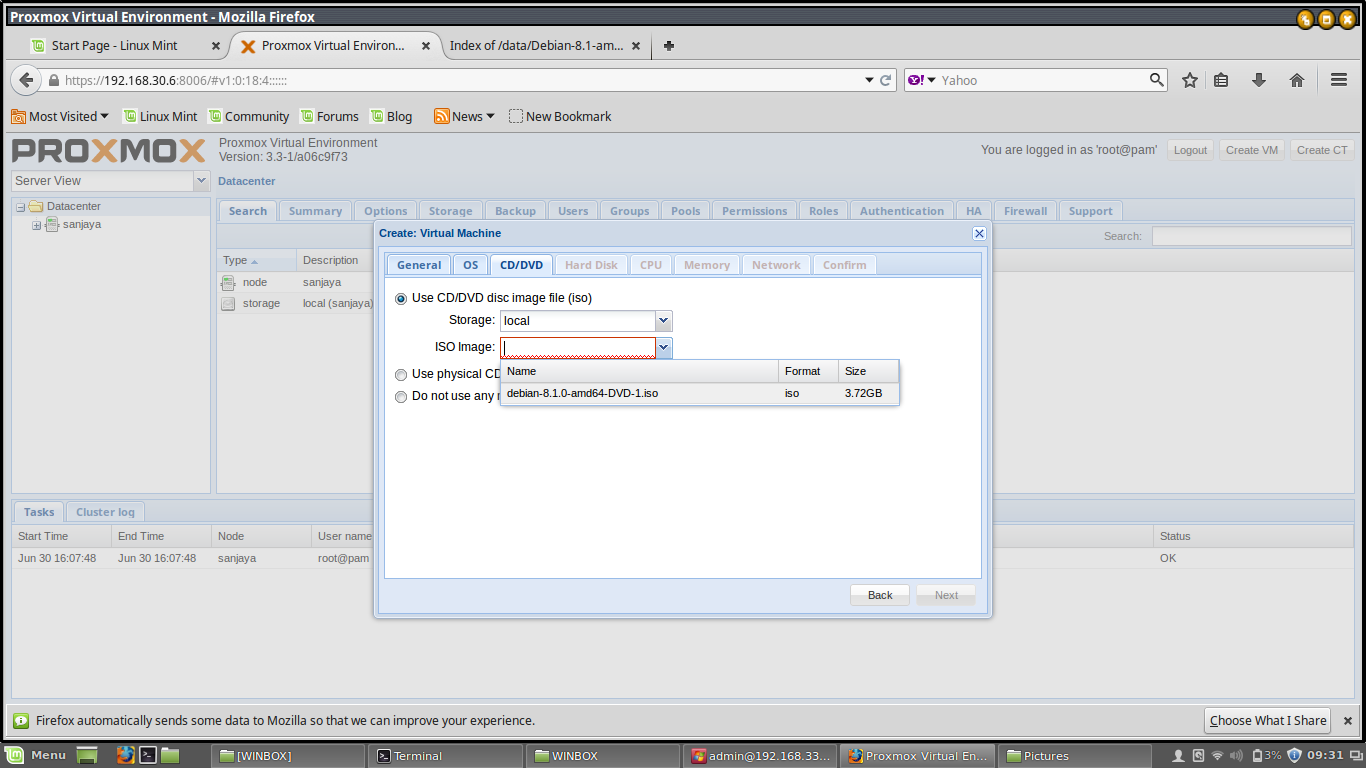
Task: Click the Choose What I Share button
Action: (1268, 720)
